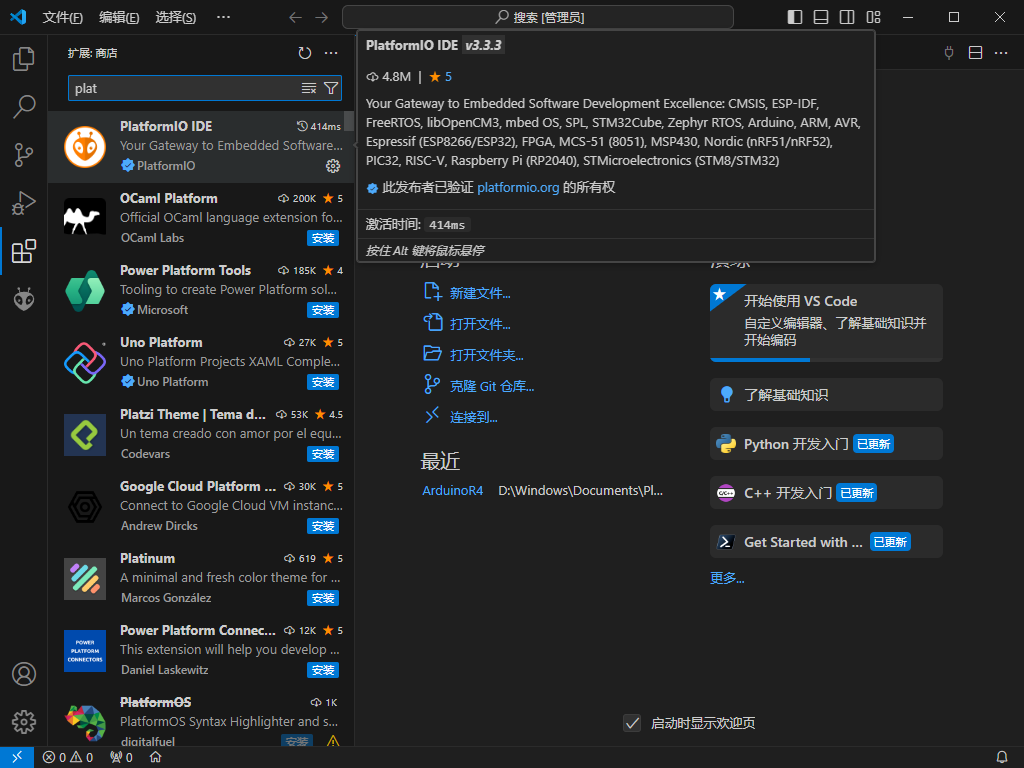
Task: Show errors and warnings in status bar
Action: point(68,757)
